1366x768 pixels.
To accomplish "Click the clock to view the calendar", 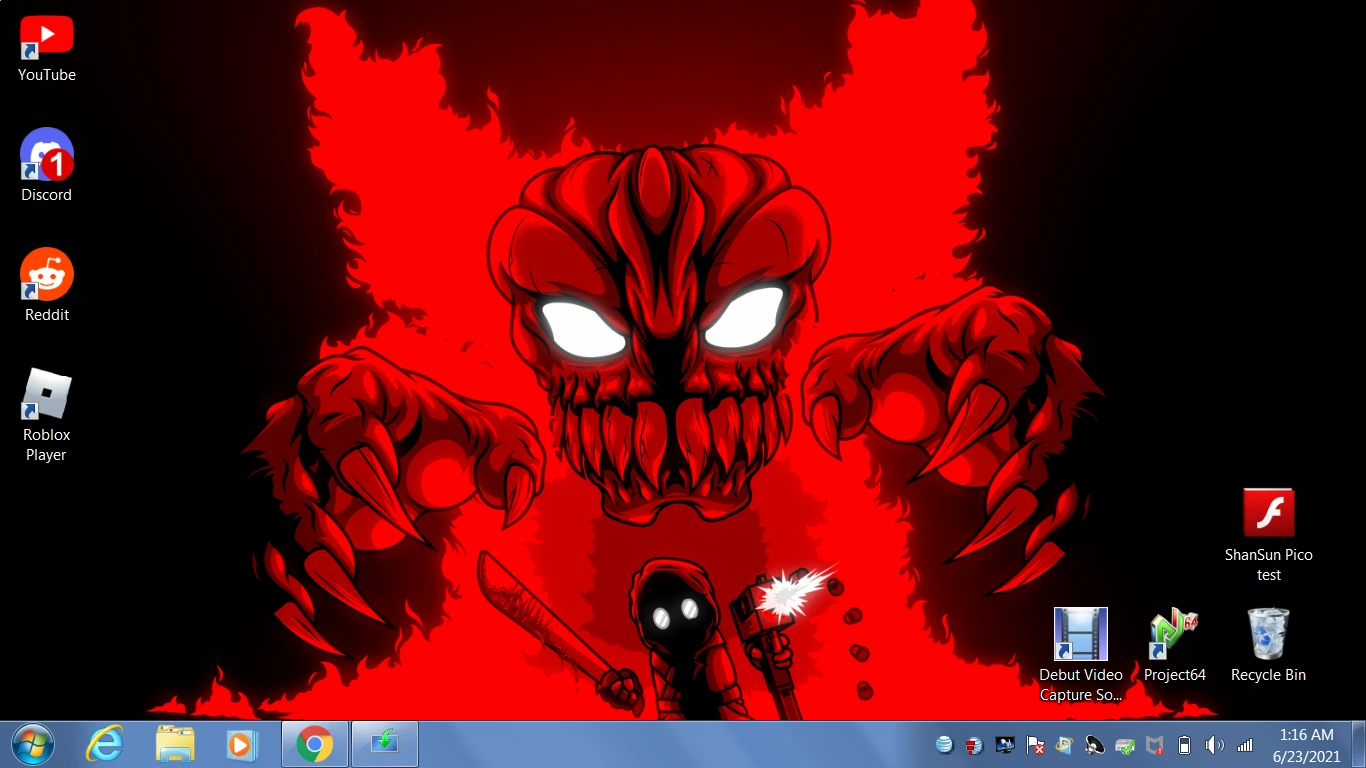I will tap(1306, 744).
